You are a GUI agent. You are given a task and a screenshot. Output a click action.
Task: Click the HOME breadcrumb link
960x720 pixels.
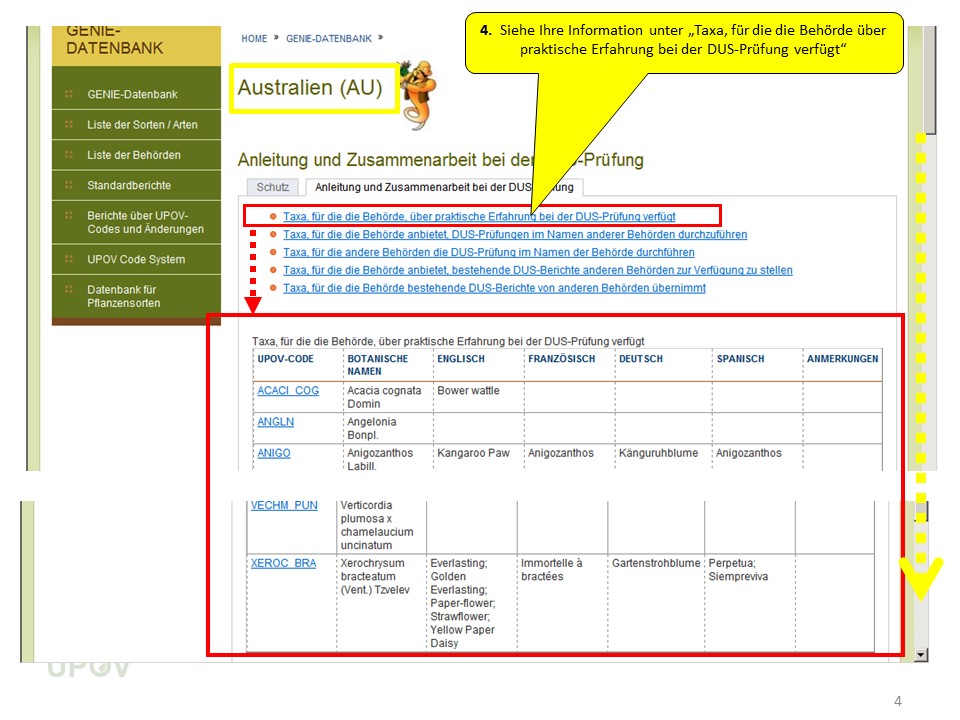pyautogui.click(x=254, y=39)
